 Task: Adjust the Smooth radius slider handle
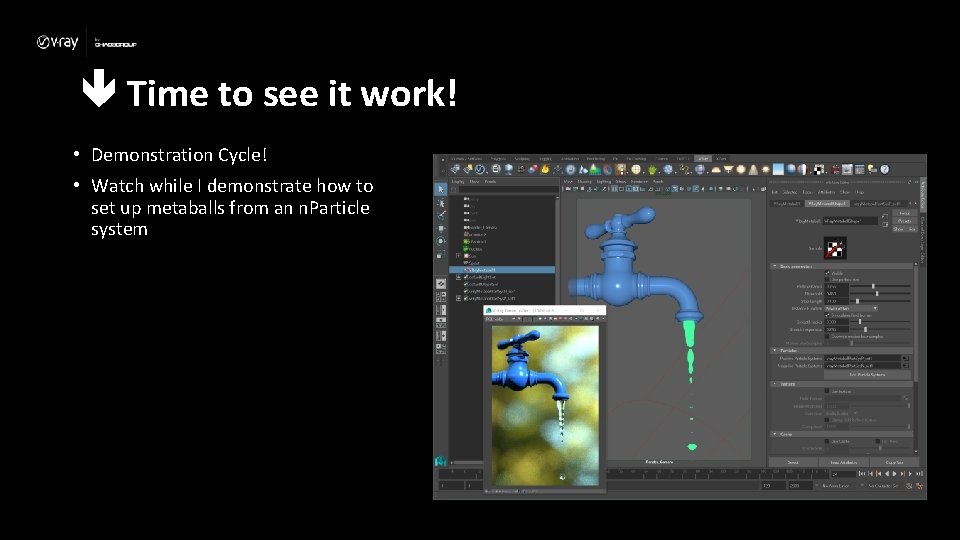tap(860, 322)
